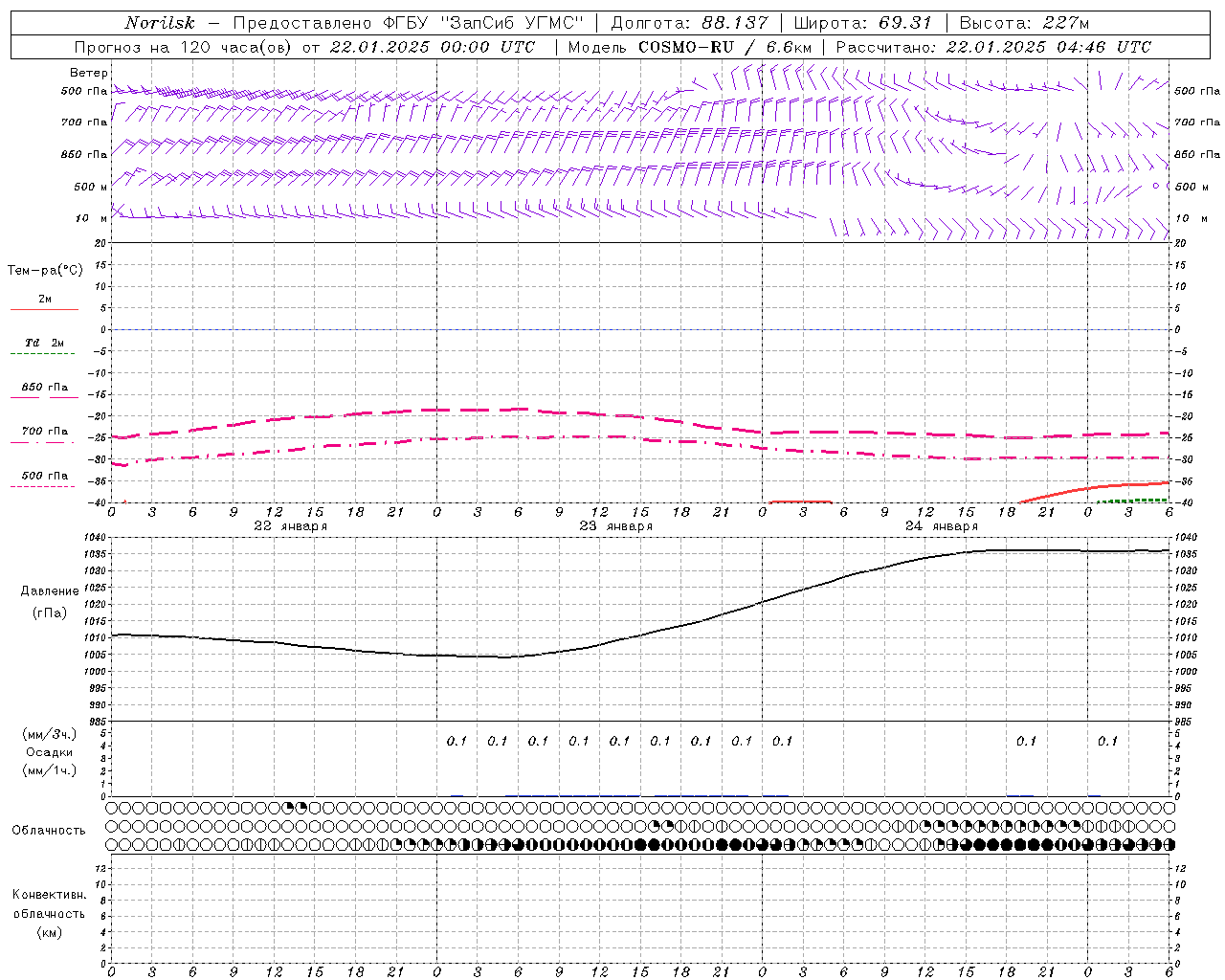Click the 'Давление' pressure panel label
The image size is (1225, 980).
coord(50,591)
